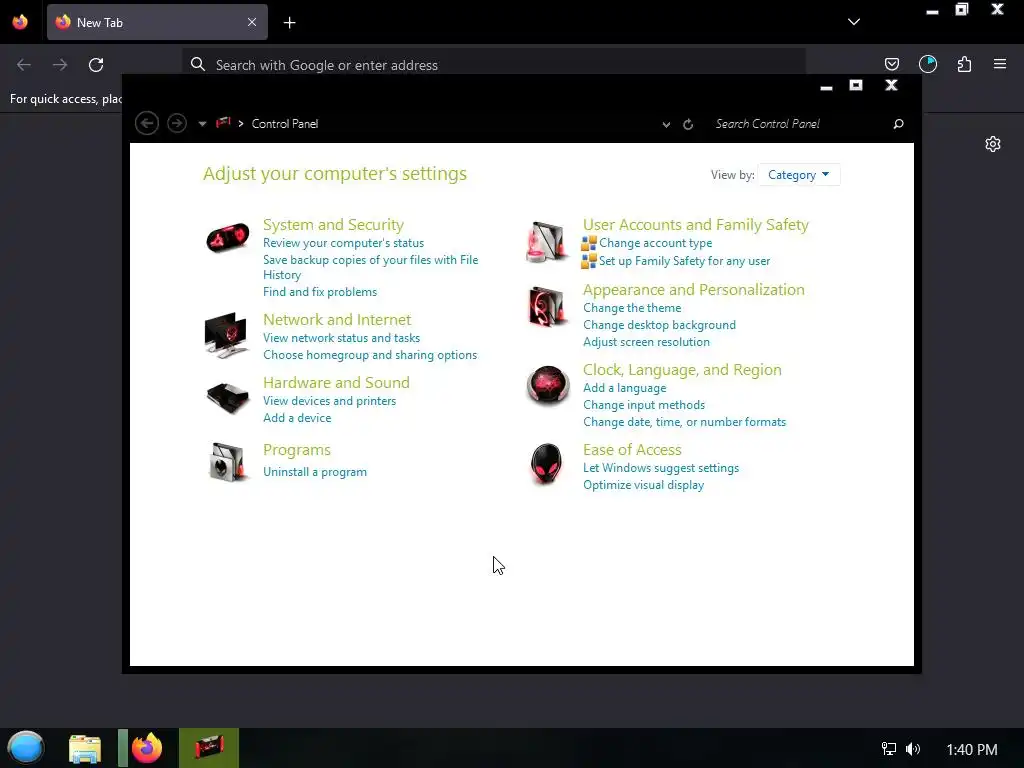This screenshot has height=768, width=1024.
Task: Open a new Firefox tab with plus button
Action: pos(289,23)
